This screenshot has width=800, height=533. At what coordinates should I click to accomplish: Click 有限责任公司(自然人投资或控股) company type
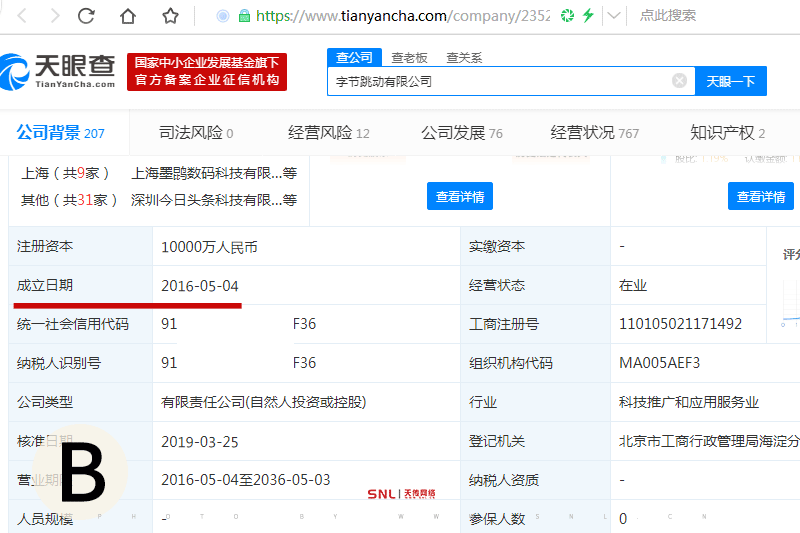(264, 402)
